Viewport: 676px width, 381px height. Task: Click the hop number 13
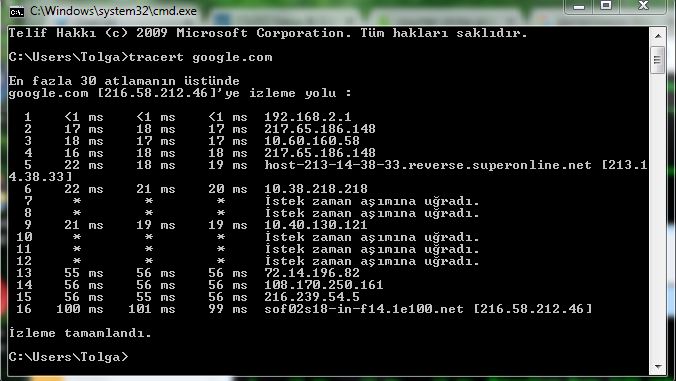24,273
